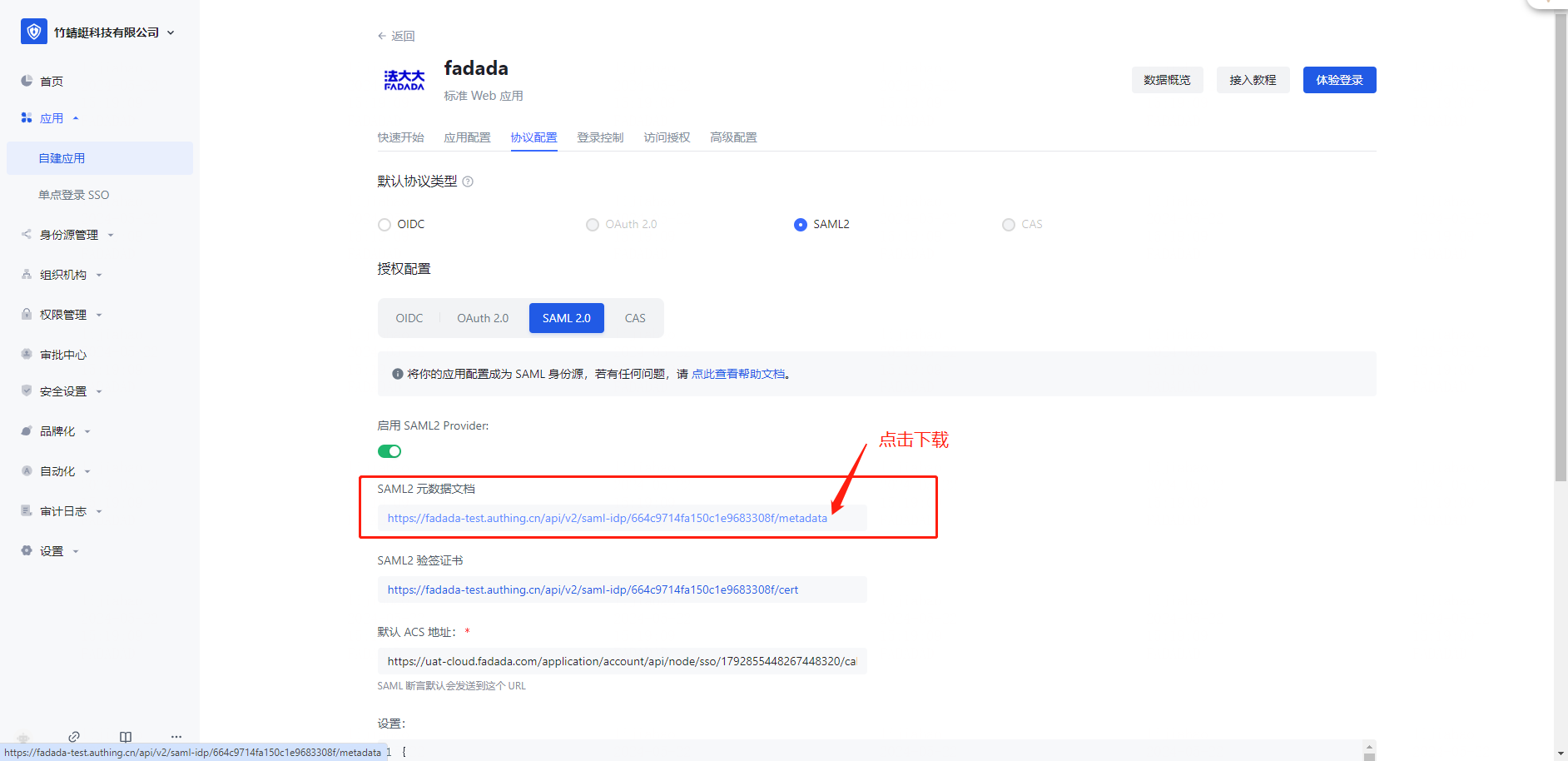Click the 审批中心 icon in sidebar
1568x761 pixels.
(x=27, y=354)
